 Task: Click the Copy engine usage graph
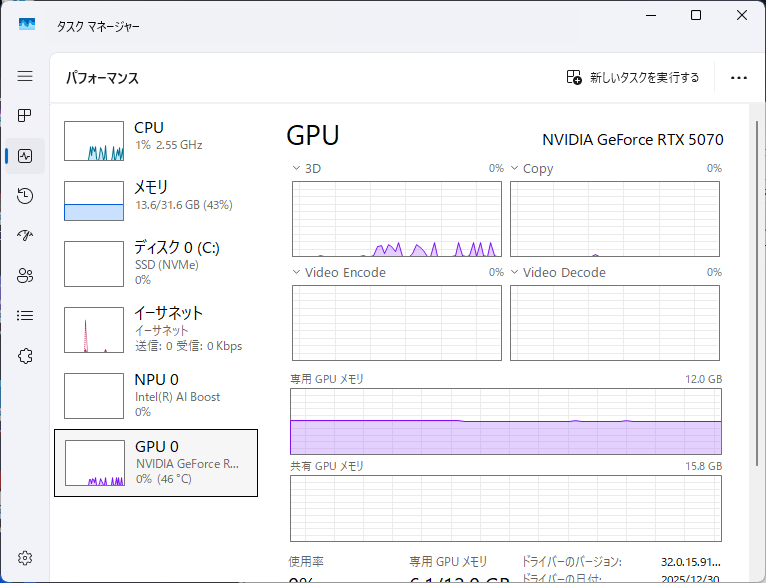(x=615, y=219)
